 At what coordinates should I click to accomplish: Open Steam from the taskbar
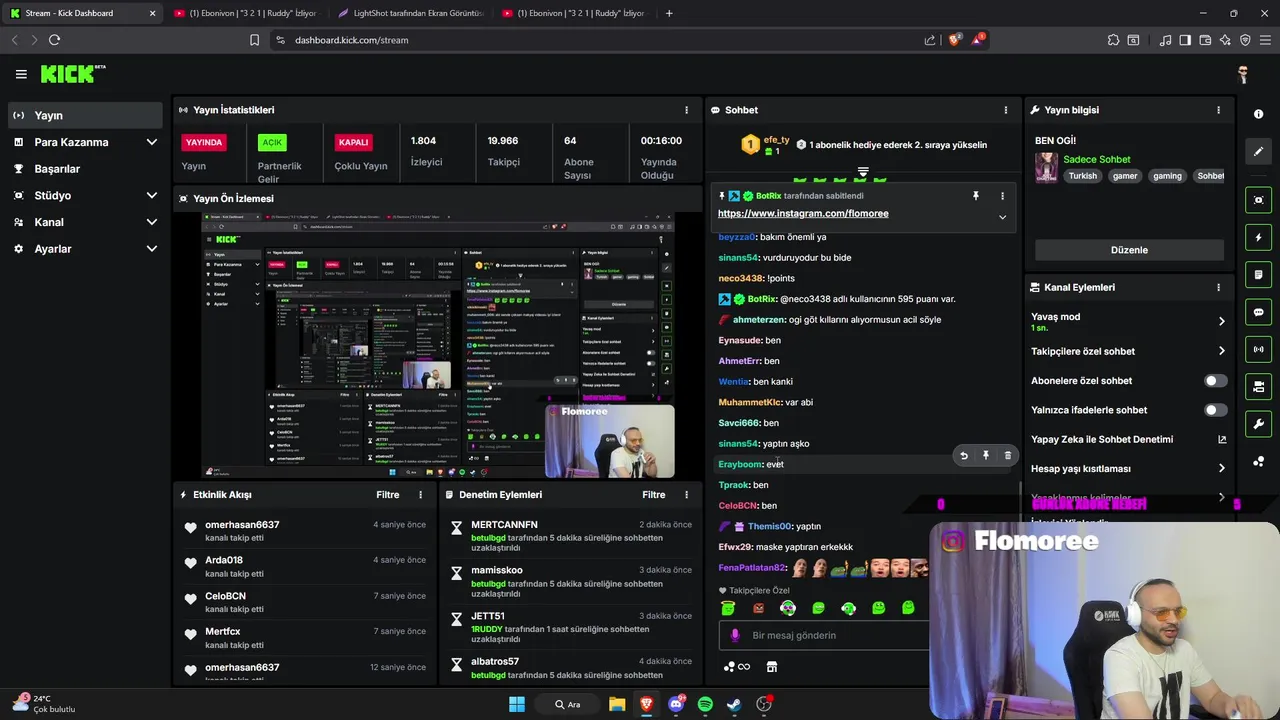click(734, 704)
